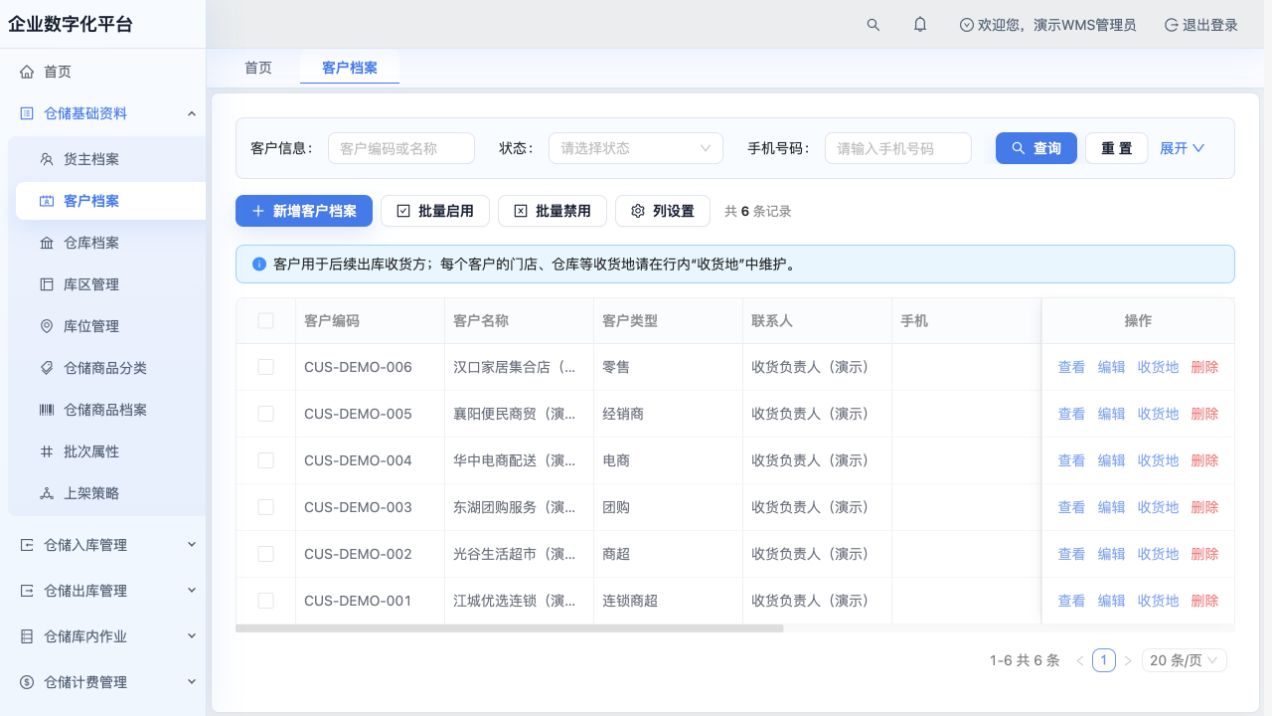1272x716 pixels.
Task: Click the 仓储入库管理 icon
Action: 27,545
